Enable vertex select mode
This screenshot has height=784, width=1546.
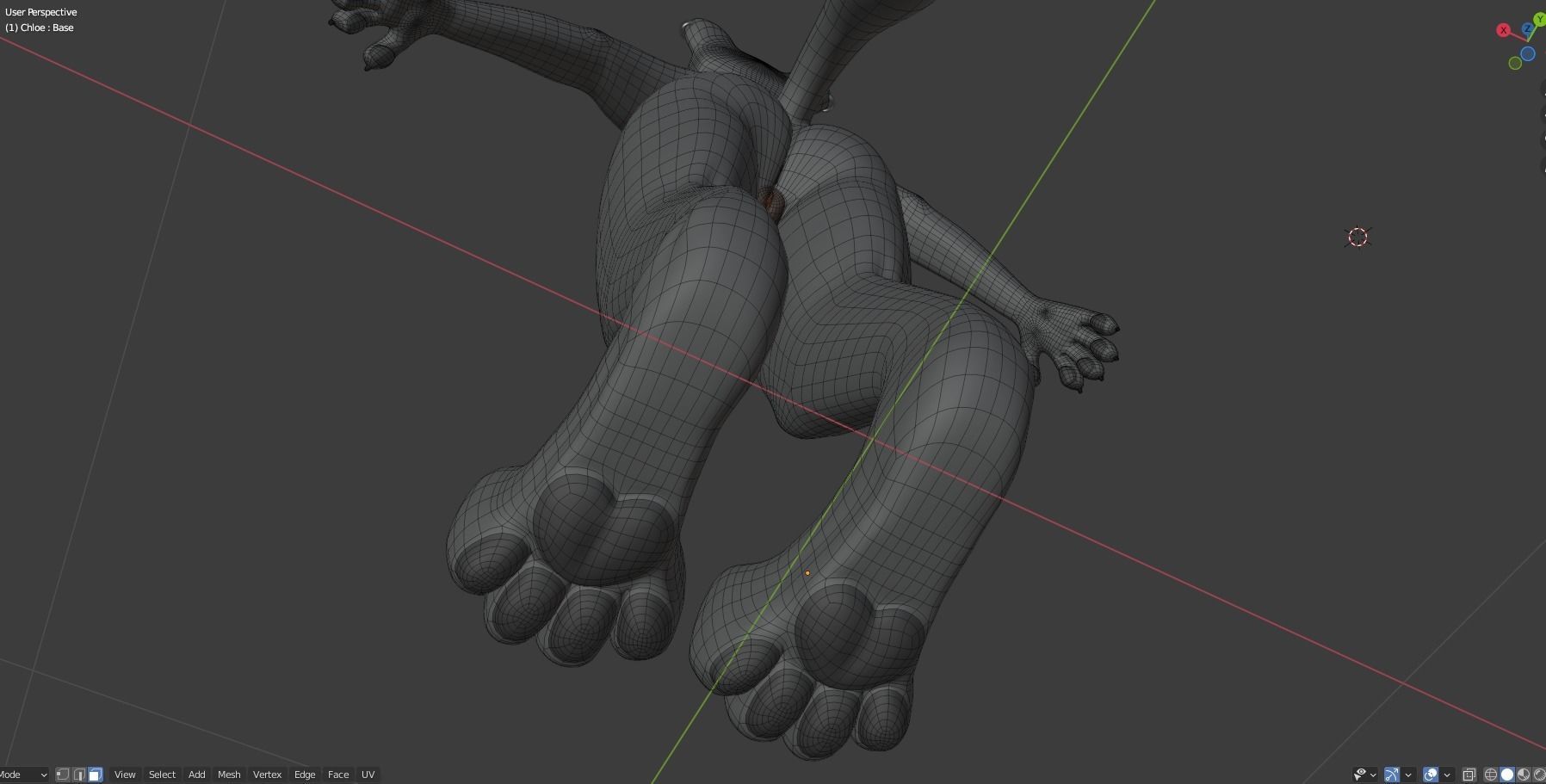pos(63,775)
